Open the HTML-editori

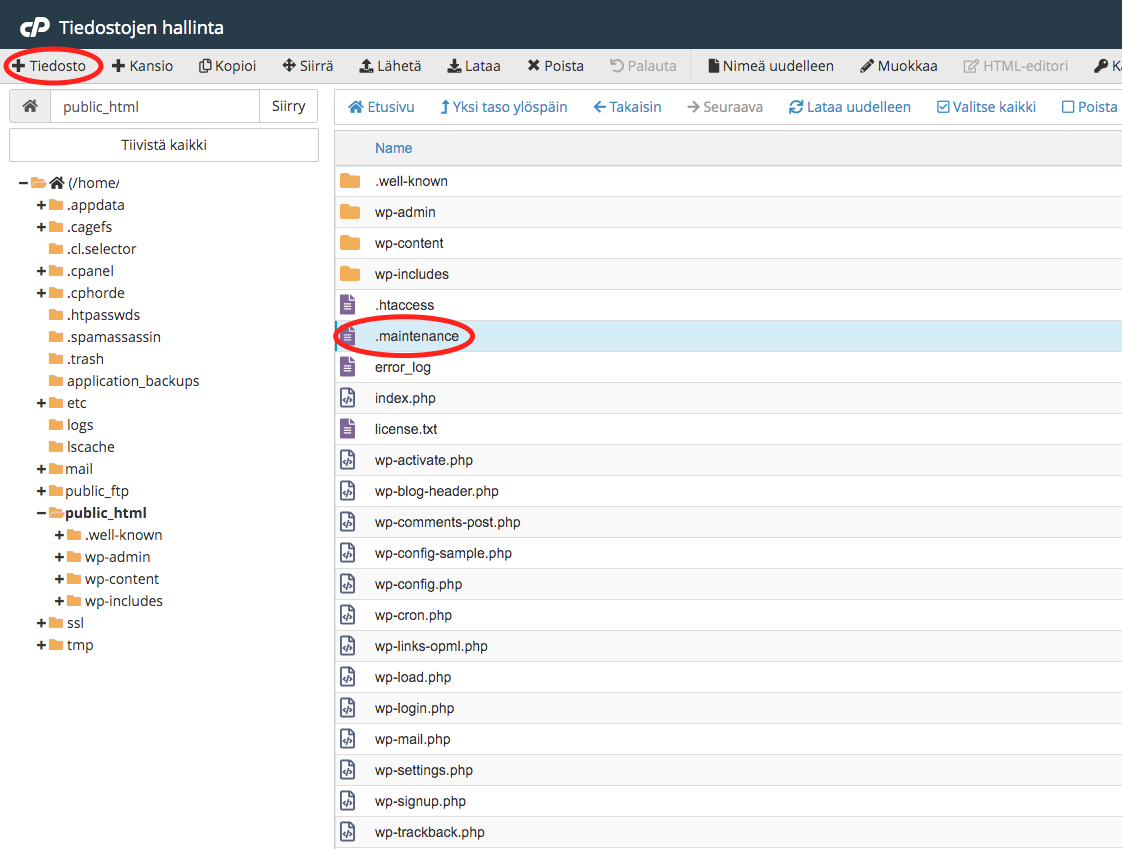[1015, 66]
